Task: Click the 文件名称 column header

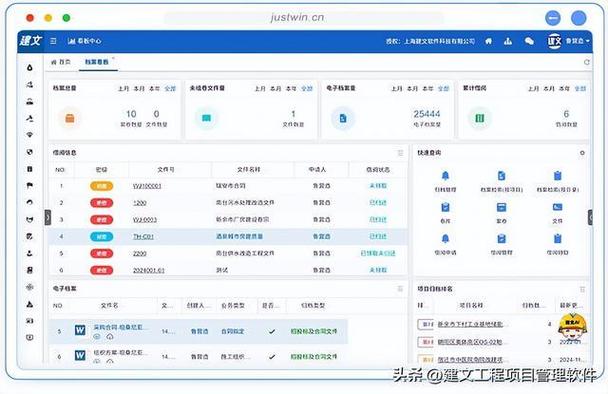Action: pyautogui.click(x=249, y=169)
